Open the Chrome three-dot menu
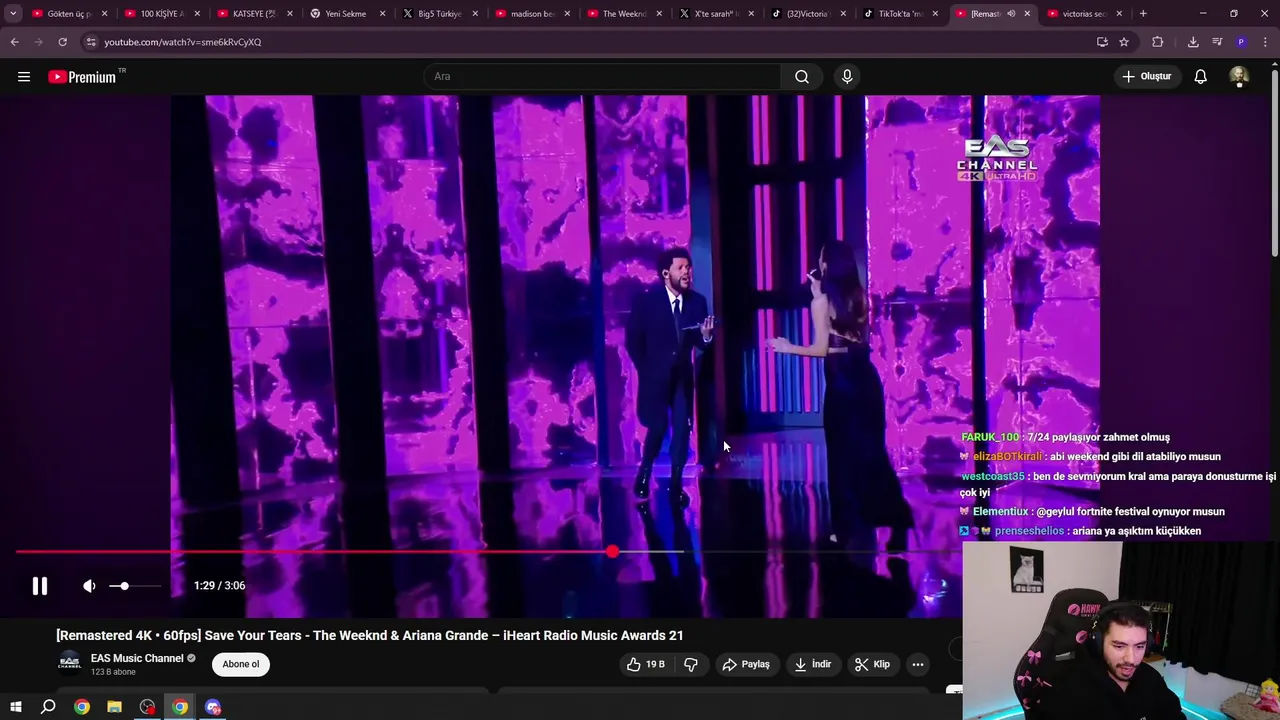The image size is (1280, 720). [1265, 42]
